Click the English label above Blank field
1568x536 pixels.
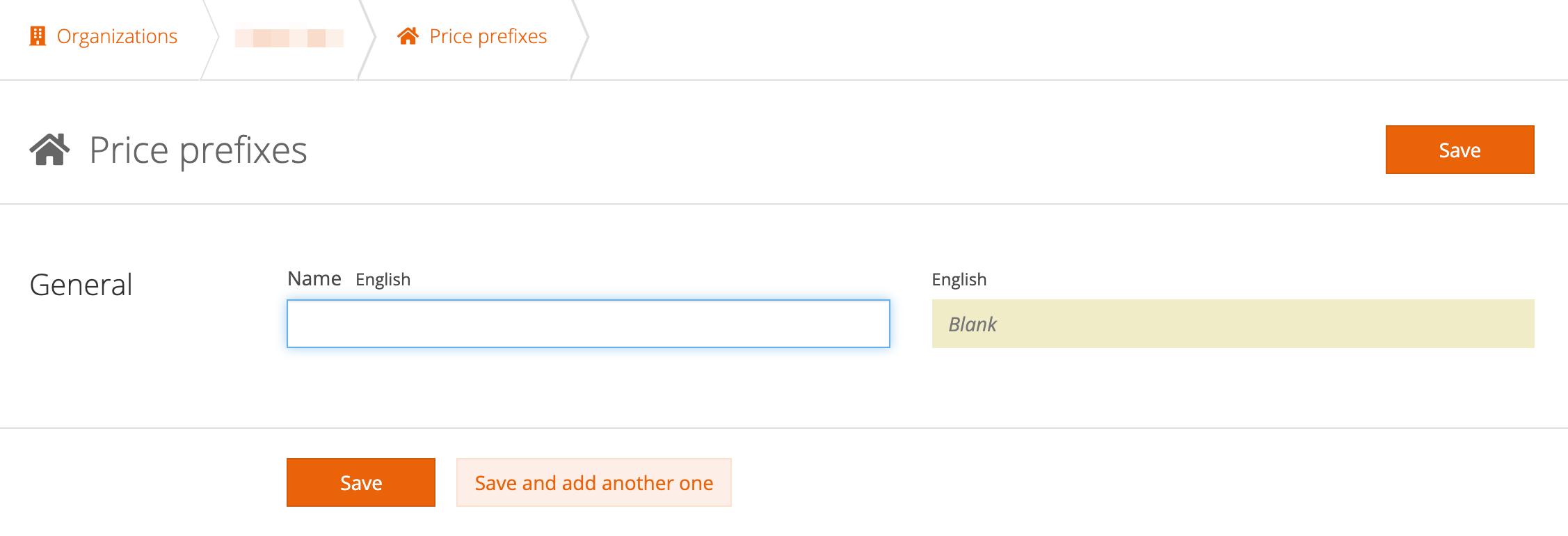pos(959,279)
